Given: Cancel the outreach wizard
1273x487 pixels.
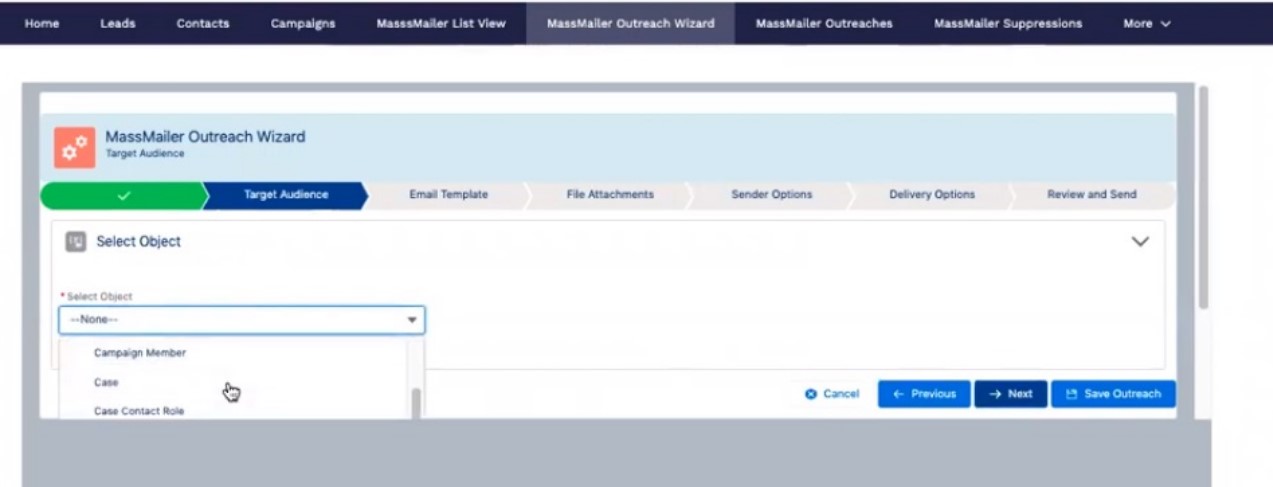Looking at the screenshot, I should click(x=832, y=394).
